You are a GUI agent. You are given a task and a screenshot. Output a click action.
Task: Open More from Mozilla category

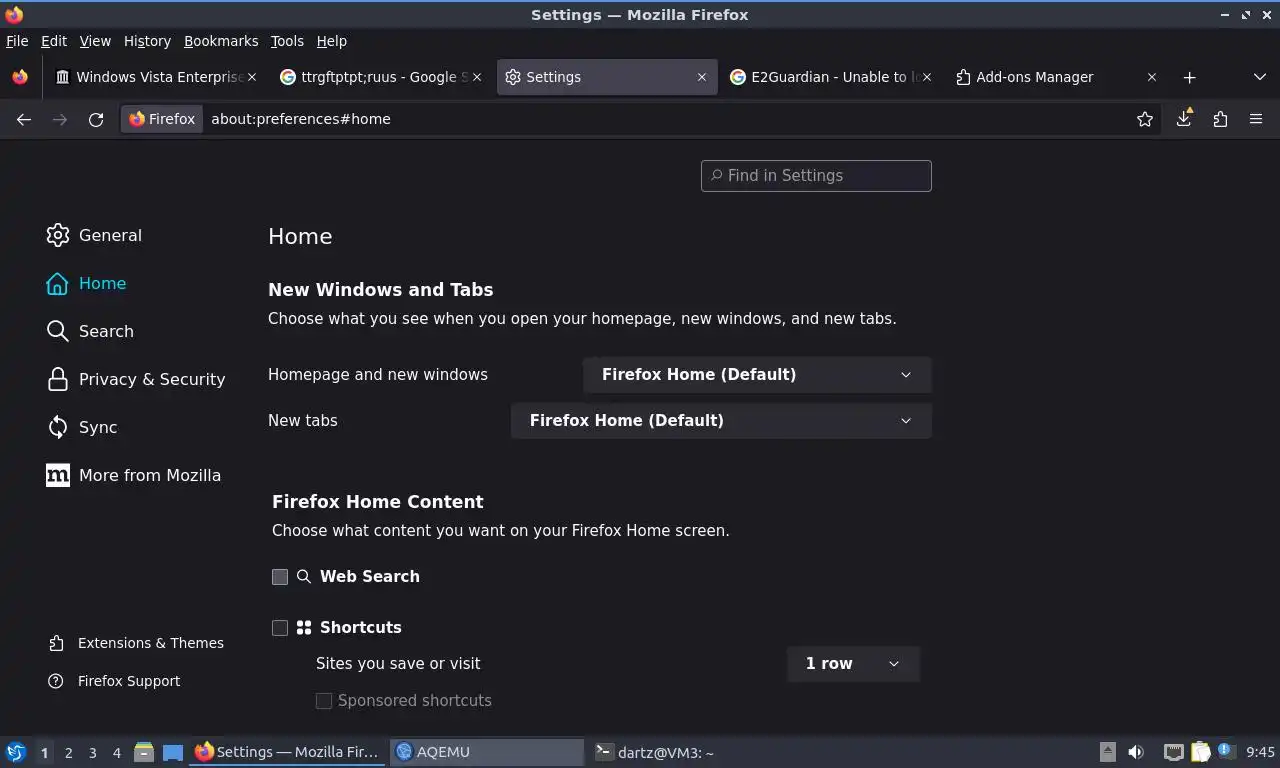pyautogui.click(x=134, y=475)
